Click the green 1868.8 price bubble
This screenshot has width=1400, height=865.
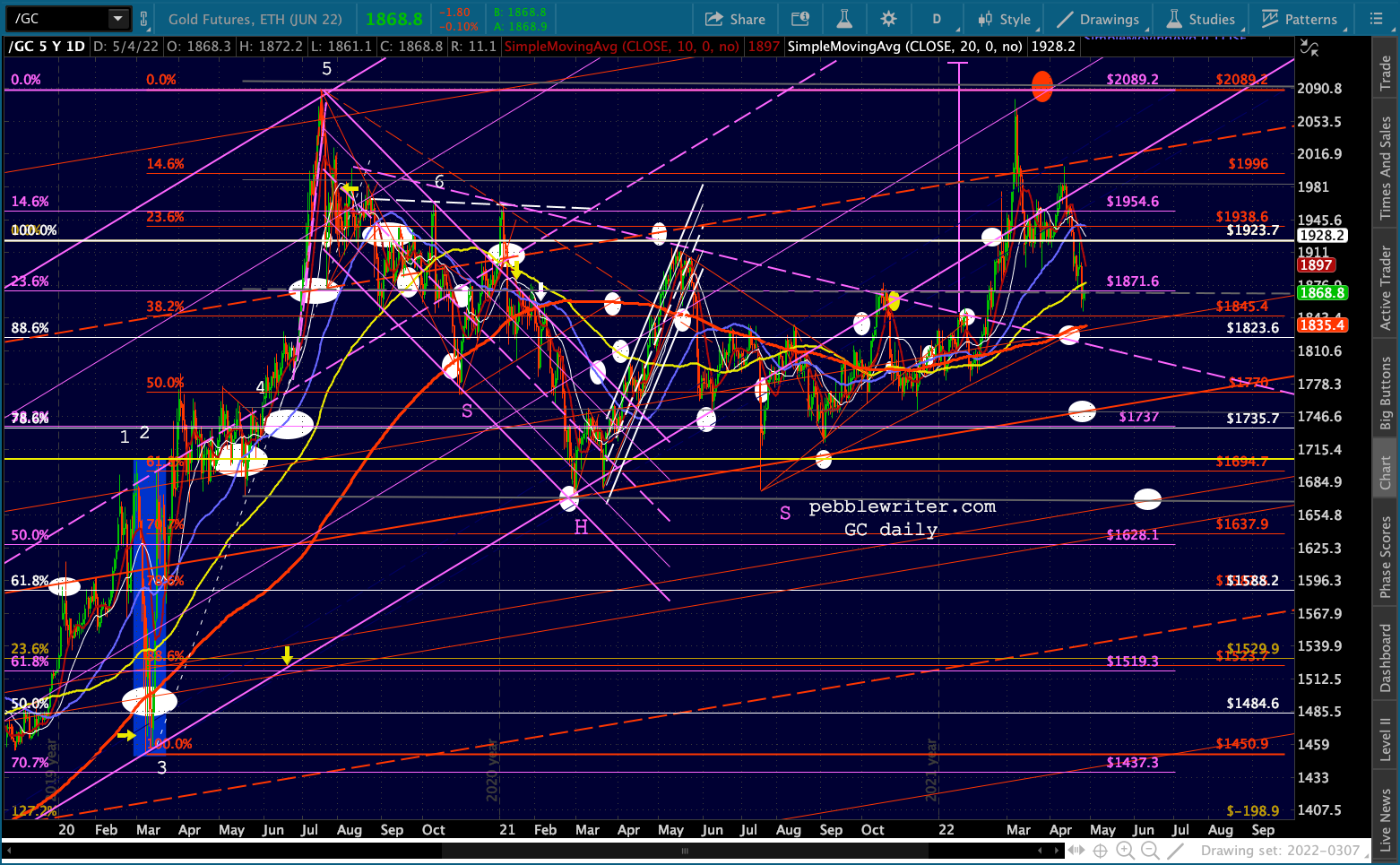point(1322,292)
